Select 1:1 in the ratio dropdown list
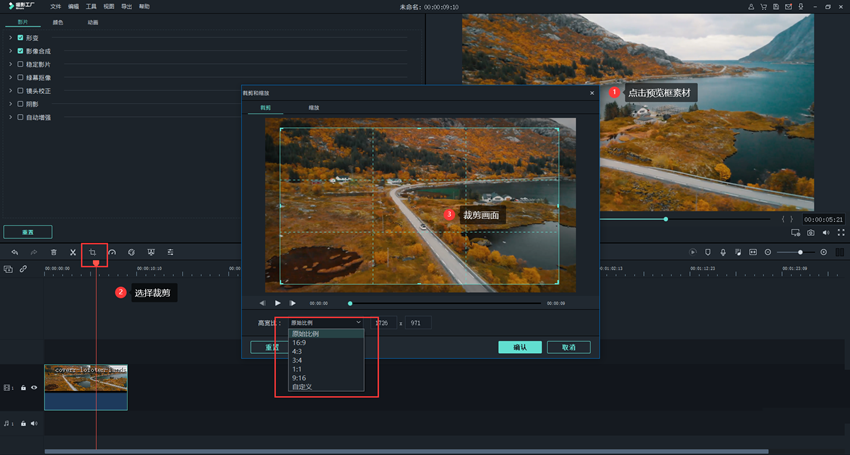This screenshot has width=850, height=455. (326, 369)
